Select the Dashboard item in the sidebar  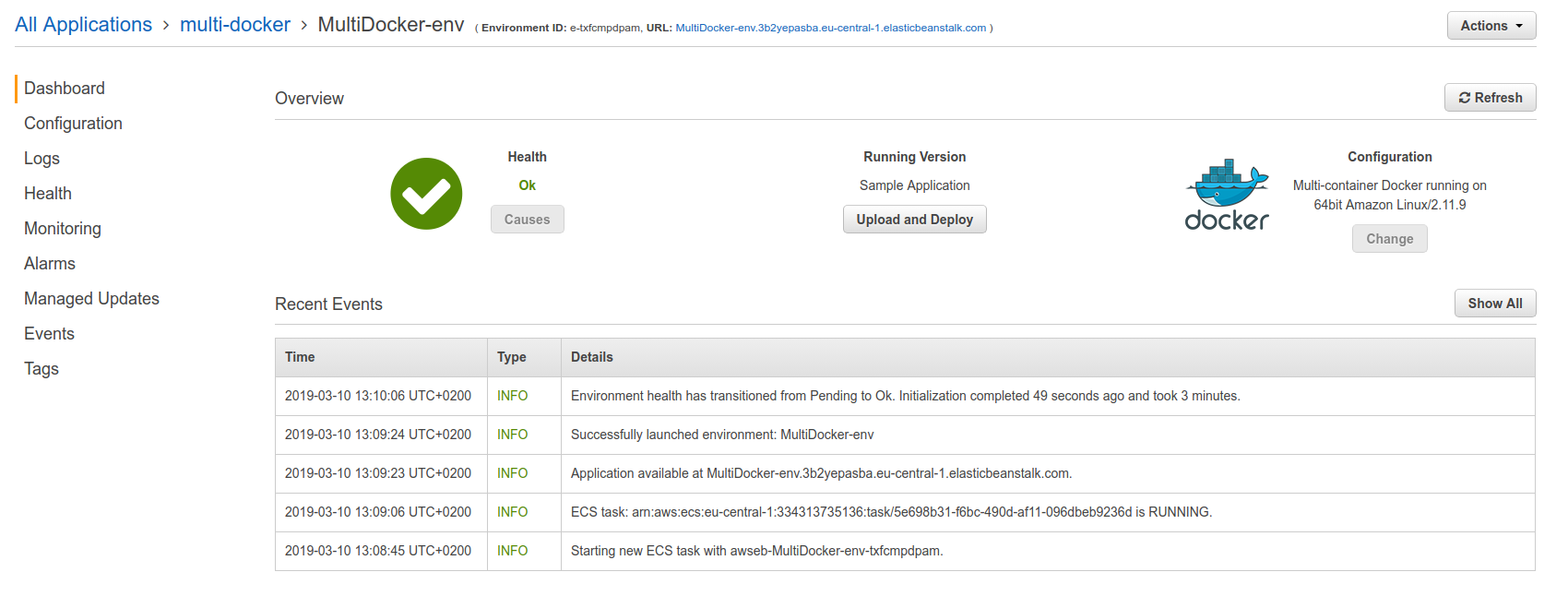click(x=65, y=89)
